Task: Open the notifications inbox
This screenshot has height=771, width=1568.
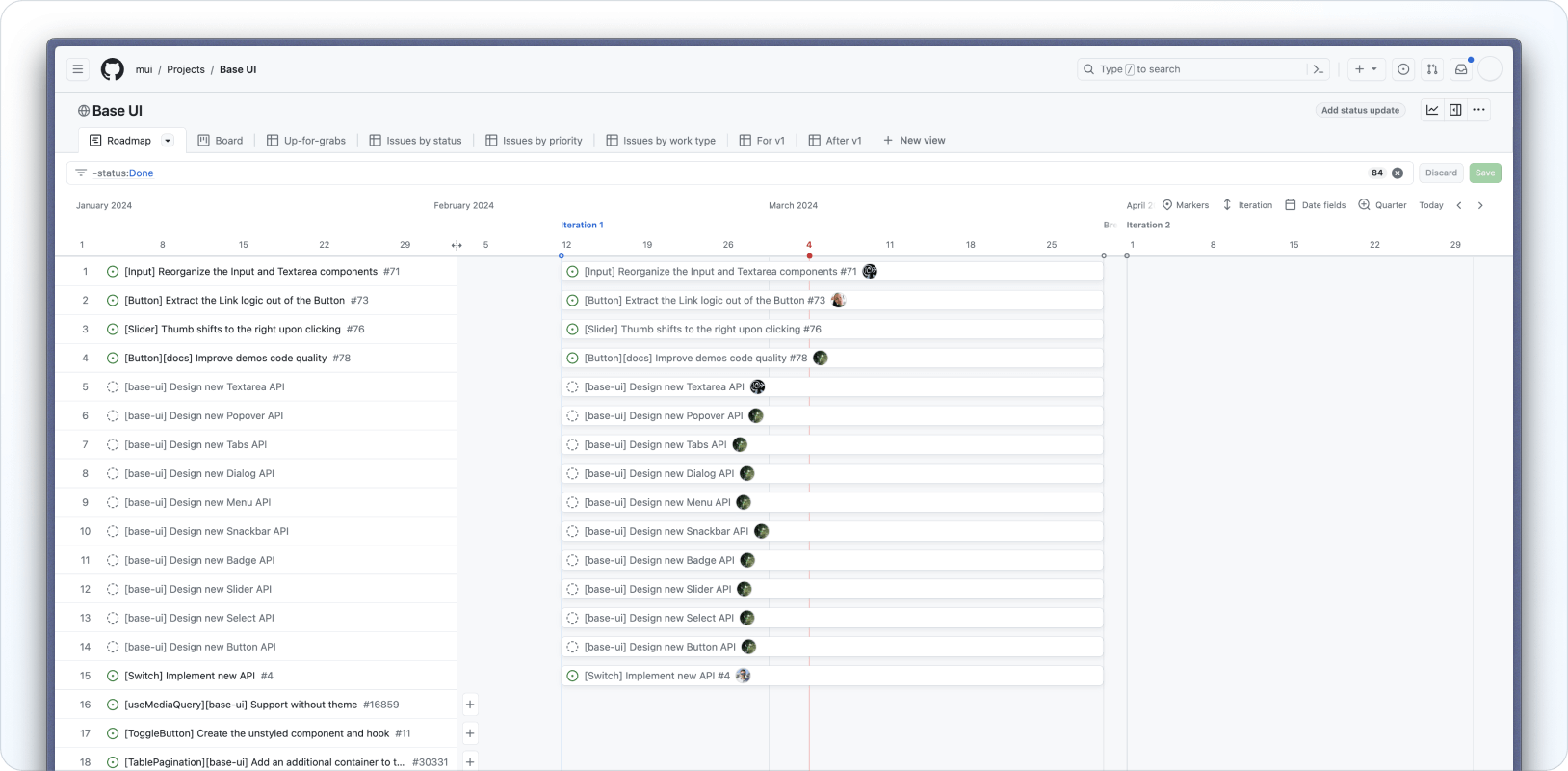Action: pos(1461,69)
